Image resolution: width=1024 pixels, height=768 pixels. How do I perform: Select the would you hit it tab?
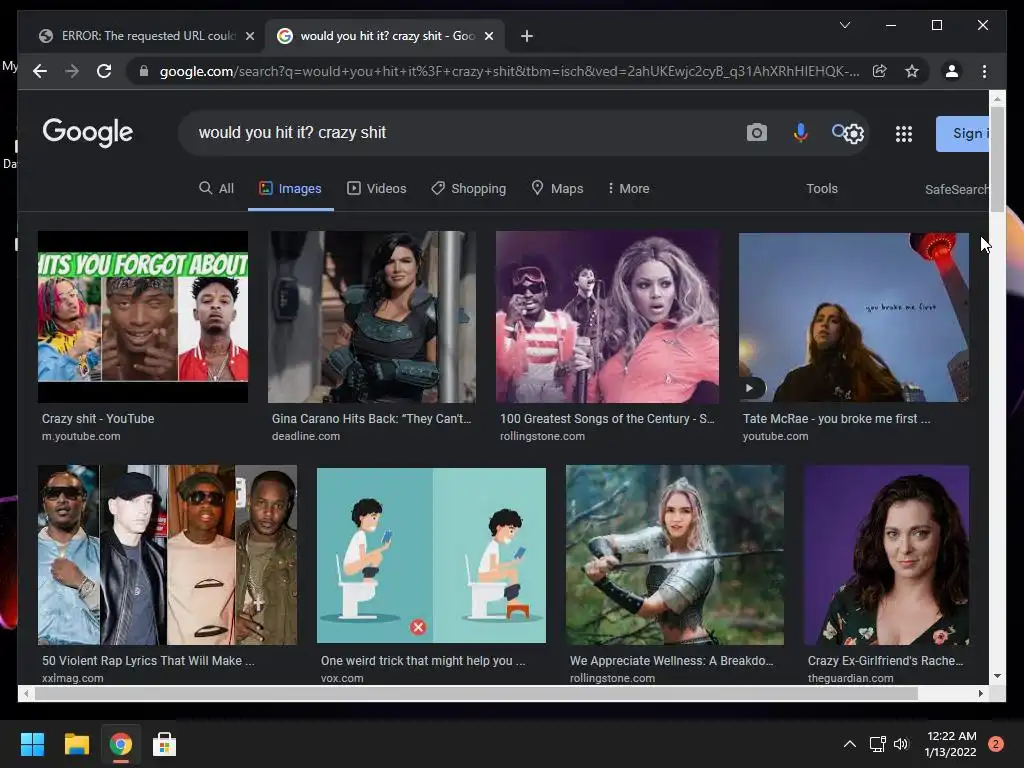pyautogui.click(x=384, y=36)
